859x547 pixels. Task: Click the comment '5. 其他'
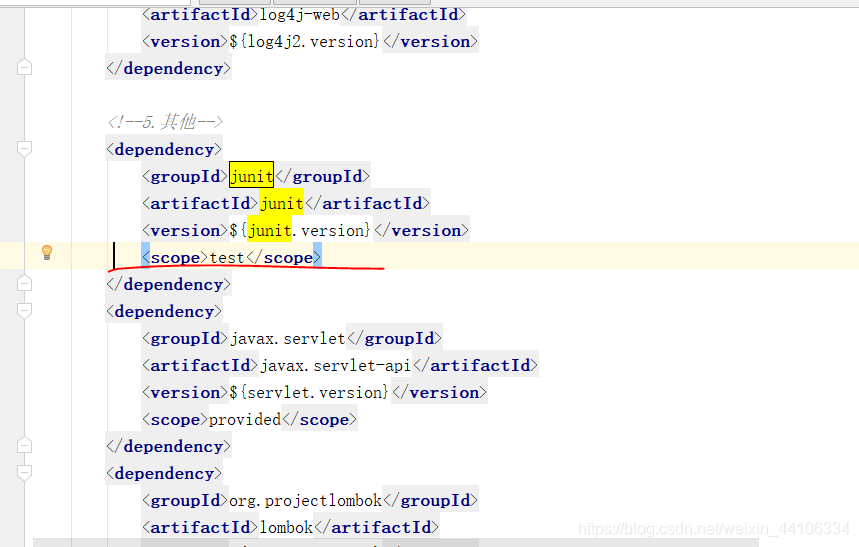(x=165, y=122)
